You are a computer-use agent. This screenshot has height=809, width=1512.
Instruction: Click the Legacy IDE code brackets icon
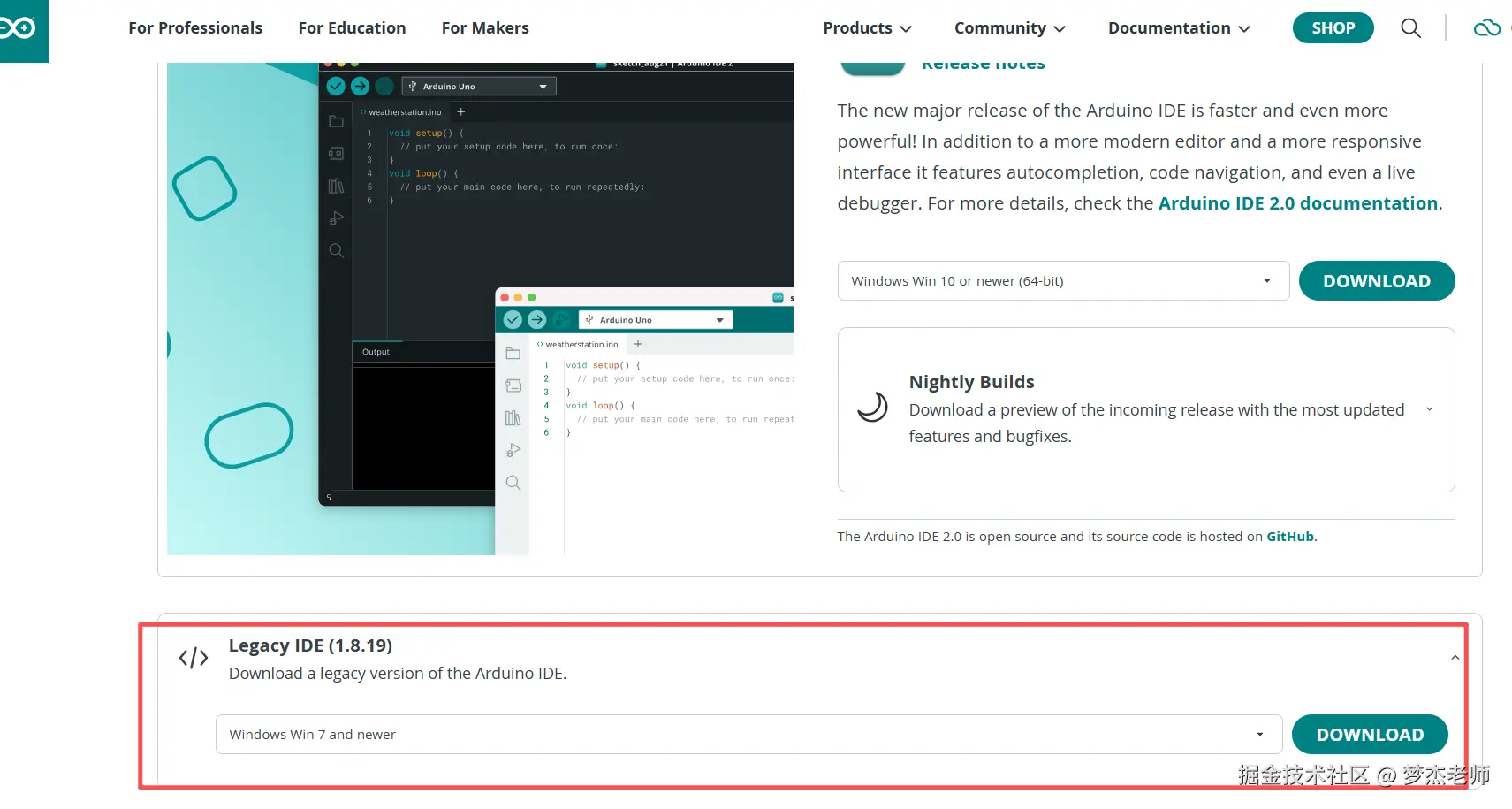click(194, 658)
